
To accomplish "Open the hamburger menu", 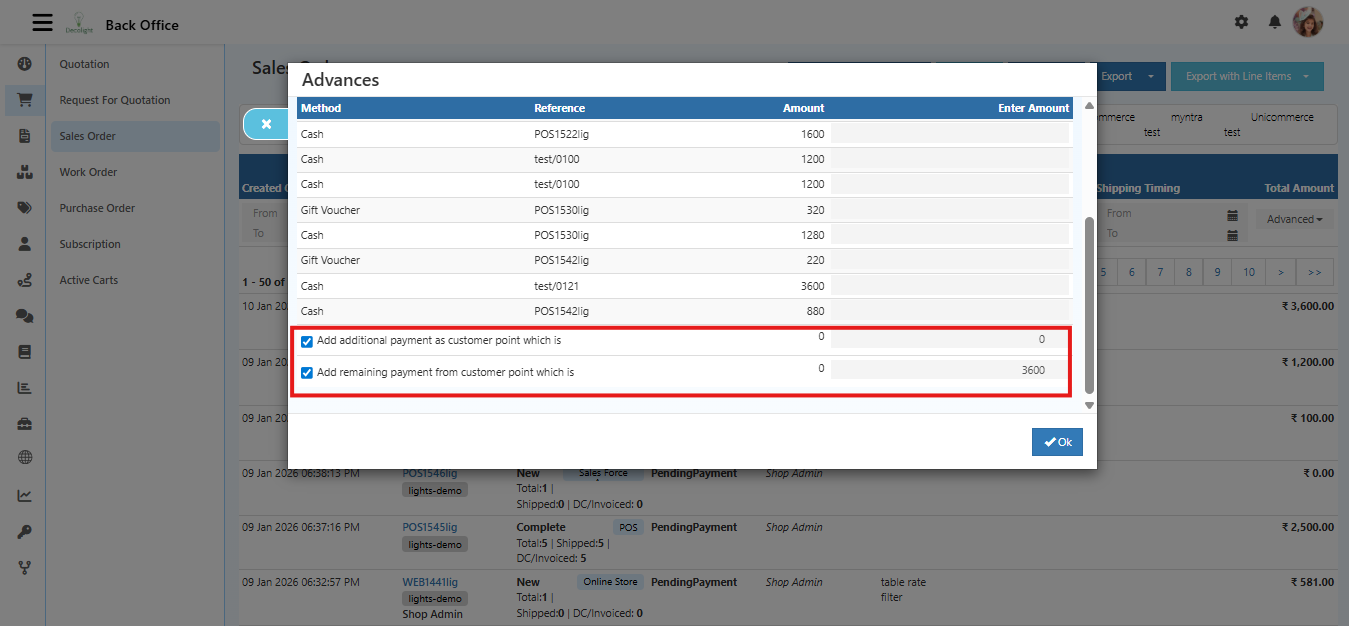I will point(42,22).
